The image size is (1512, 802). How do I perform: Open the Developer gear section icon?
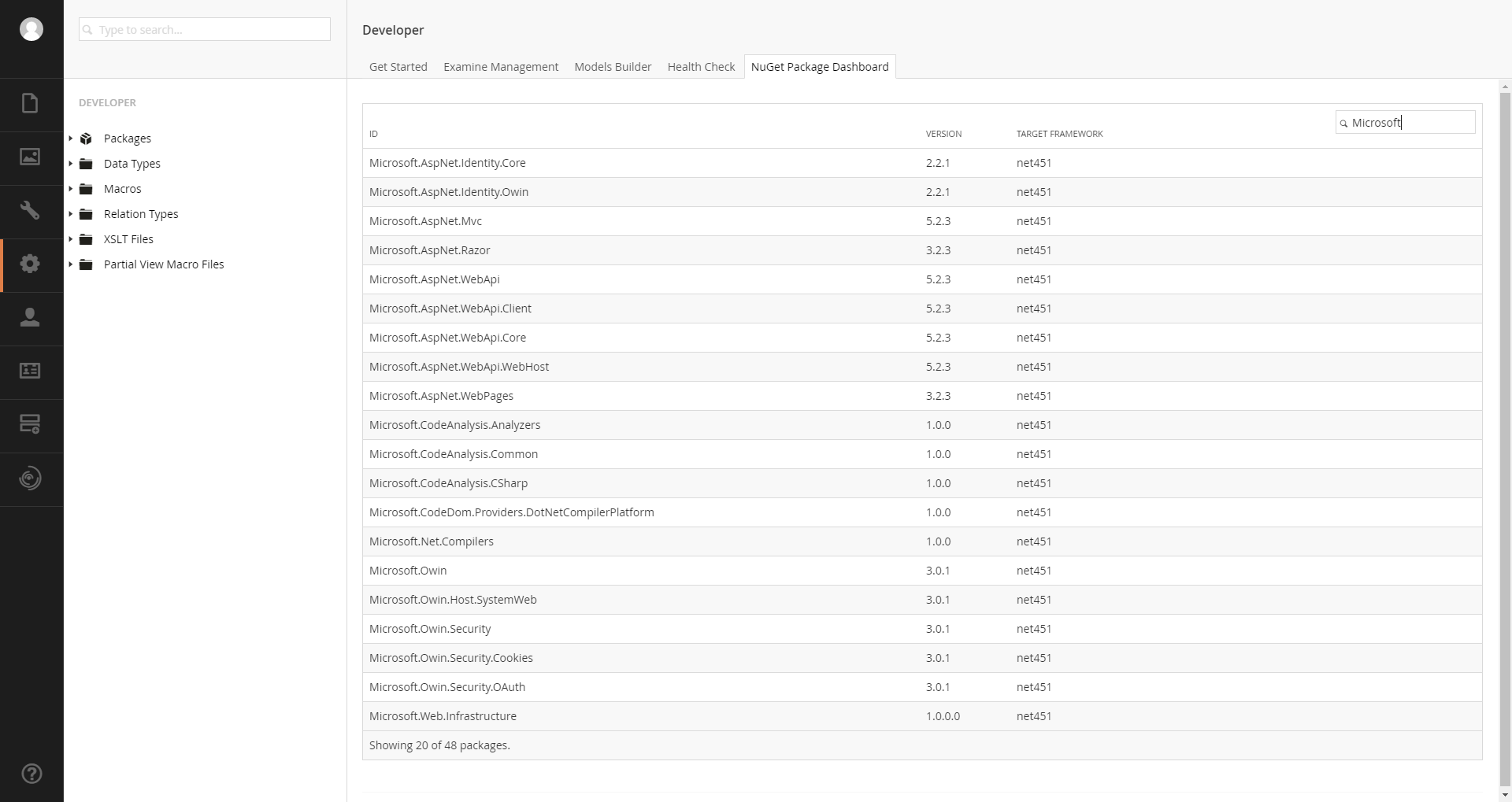pos(30,264)
